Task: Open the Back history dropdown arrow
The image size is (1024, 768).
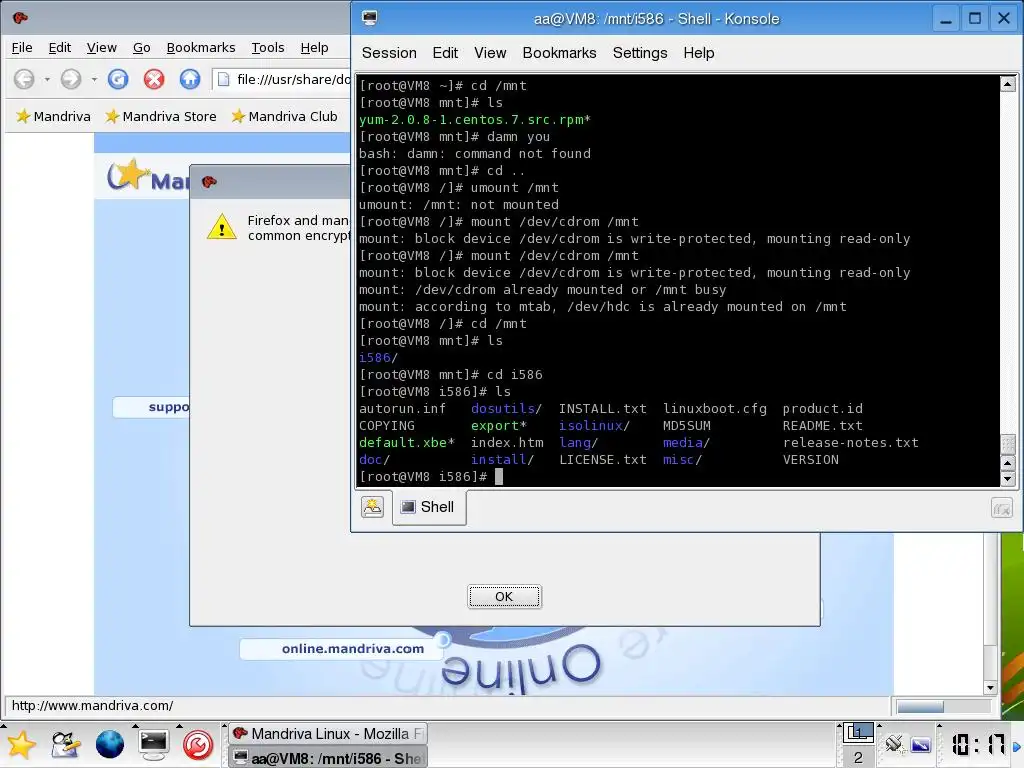Action: click(x=47, y=80)
